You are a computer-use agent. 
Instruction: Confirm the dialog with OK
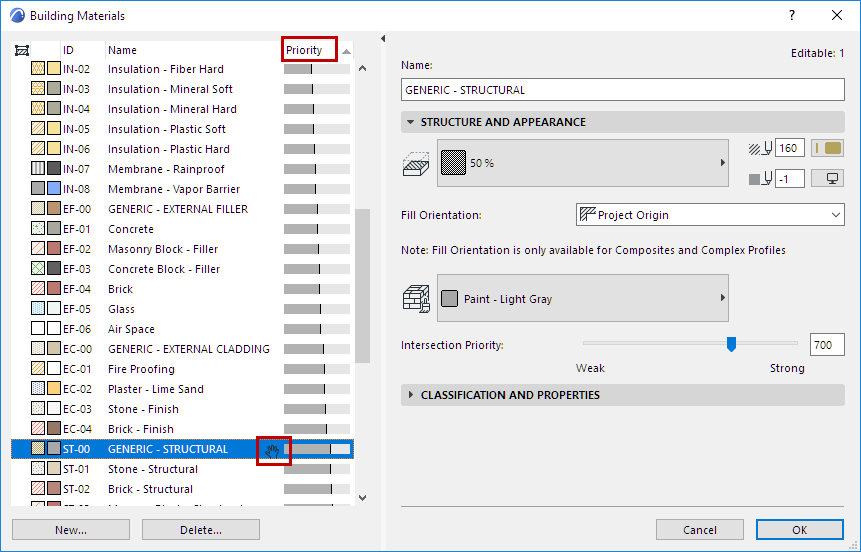[x=800, y=530]
